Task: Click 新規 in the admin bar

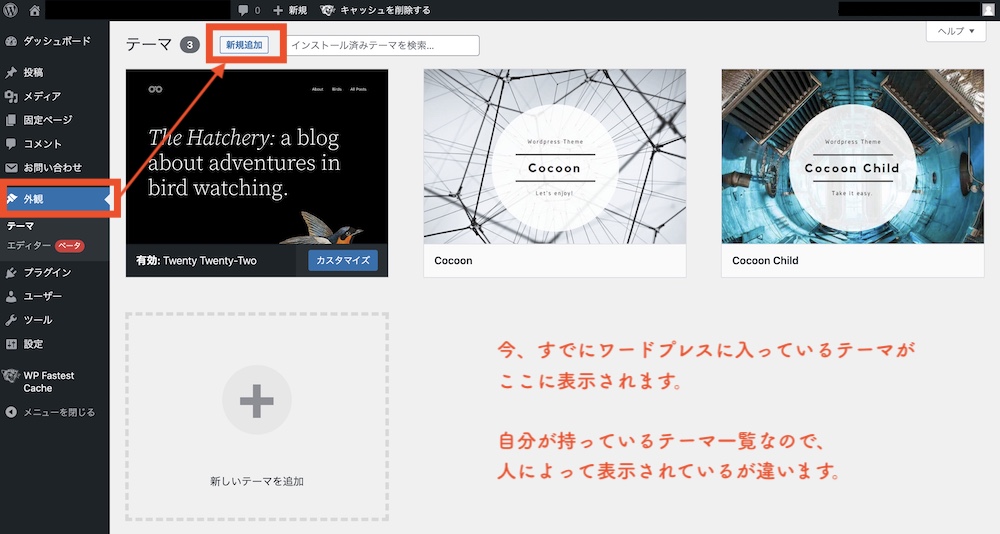Action: (297, 10)
